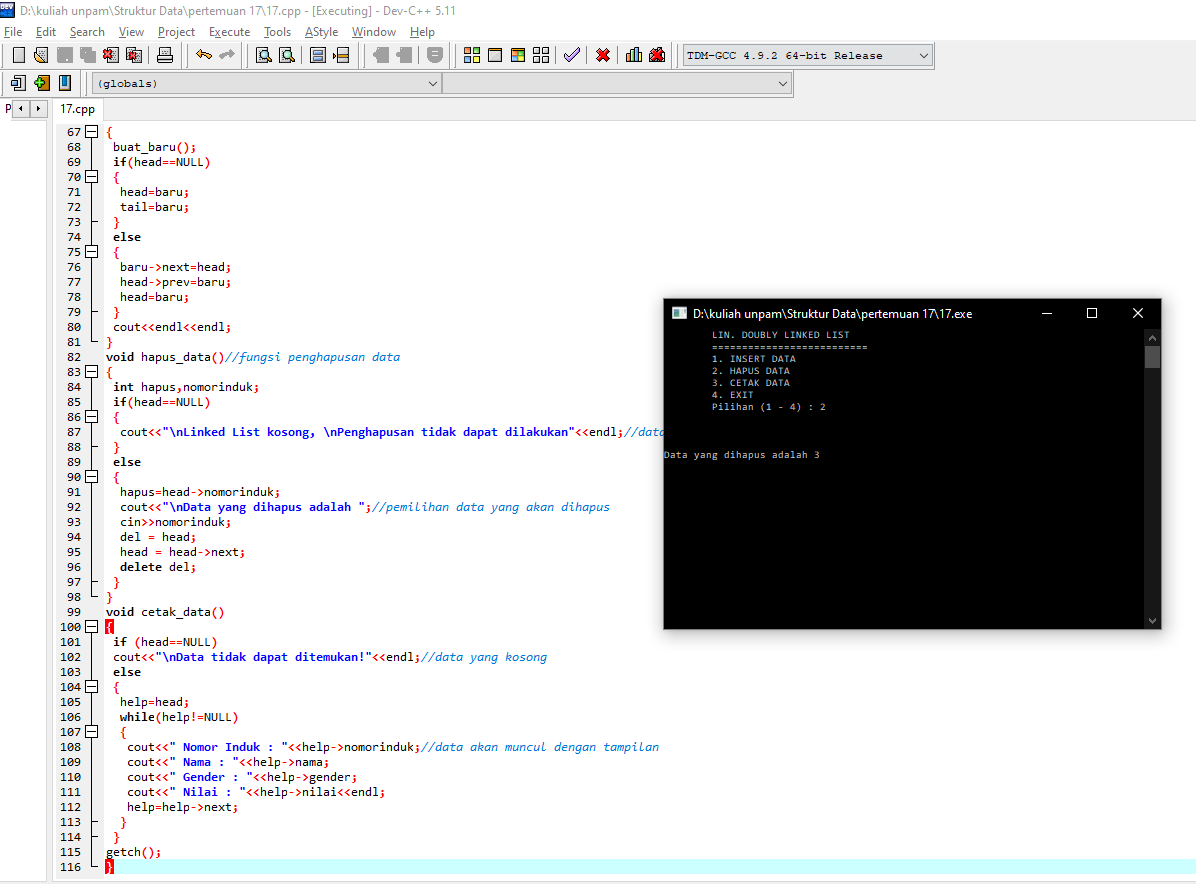
Task: Open the Execute menu
Action: 230,32
